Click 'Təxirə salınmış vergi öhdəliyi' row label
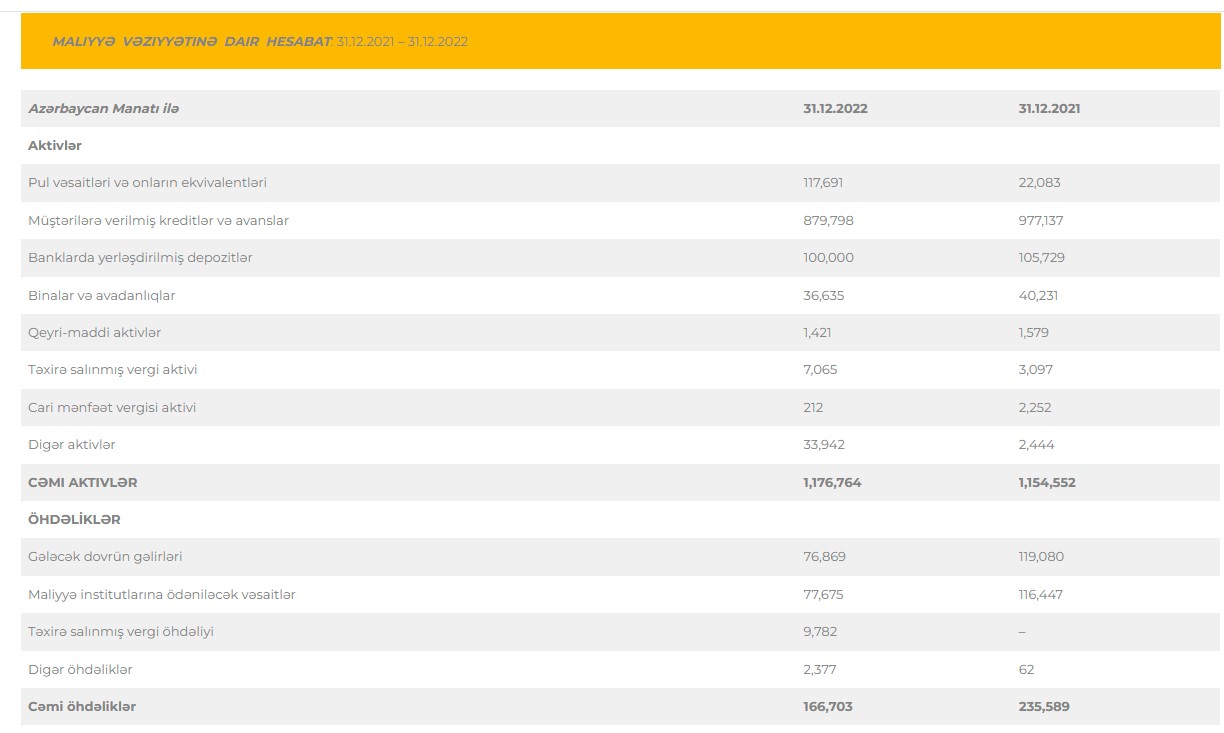 click(x=121, y=632)
